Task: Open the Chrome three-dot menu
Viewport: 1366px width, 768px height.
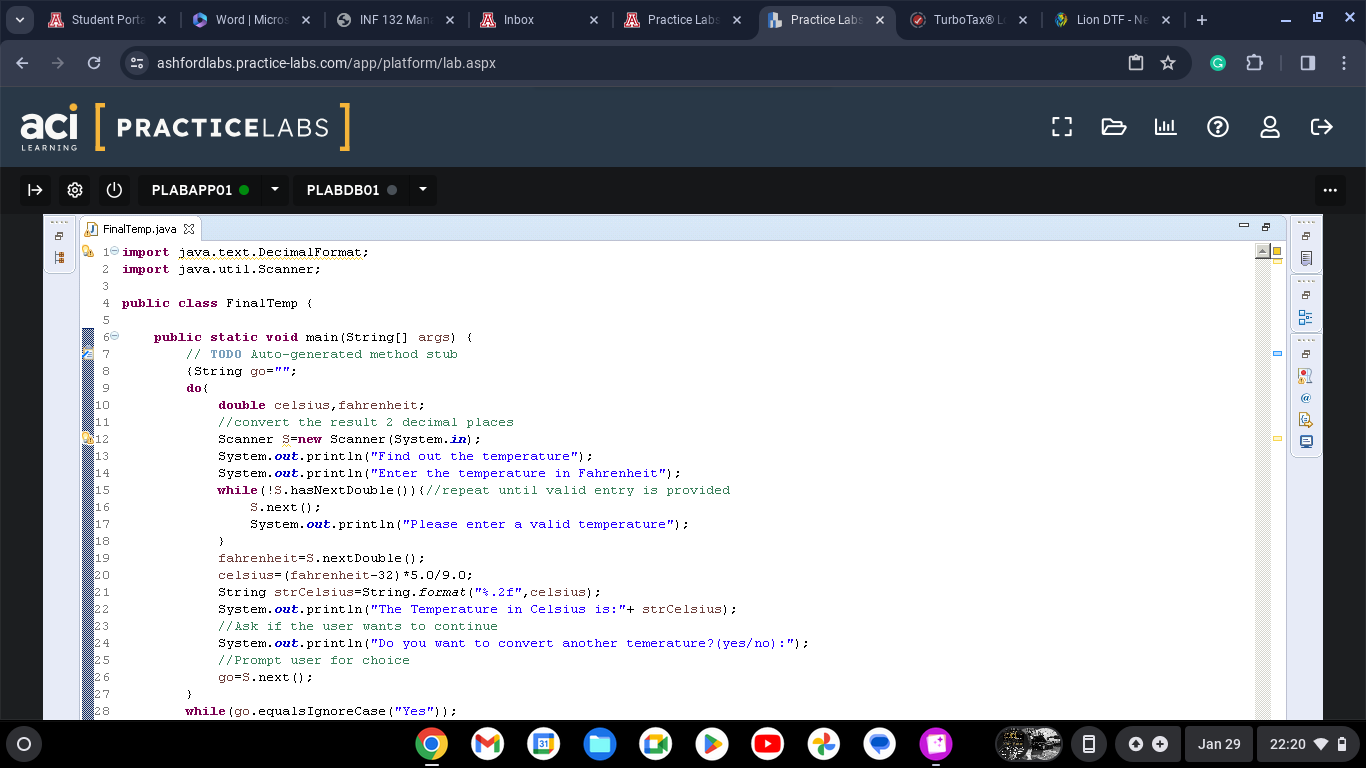Action: click(x=1344, y=62)
